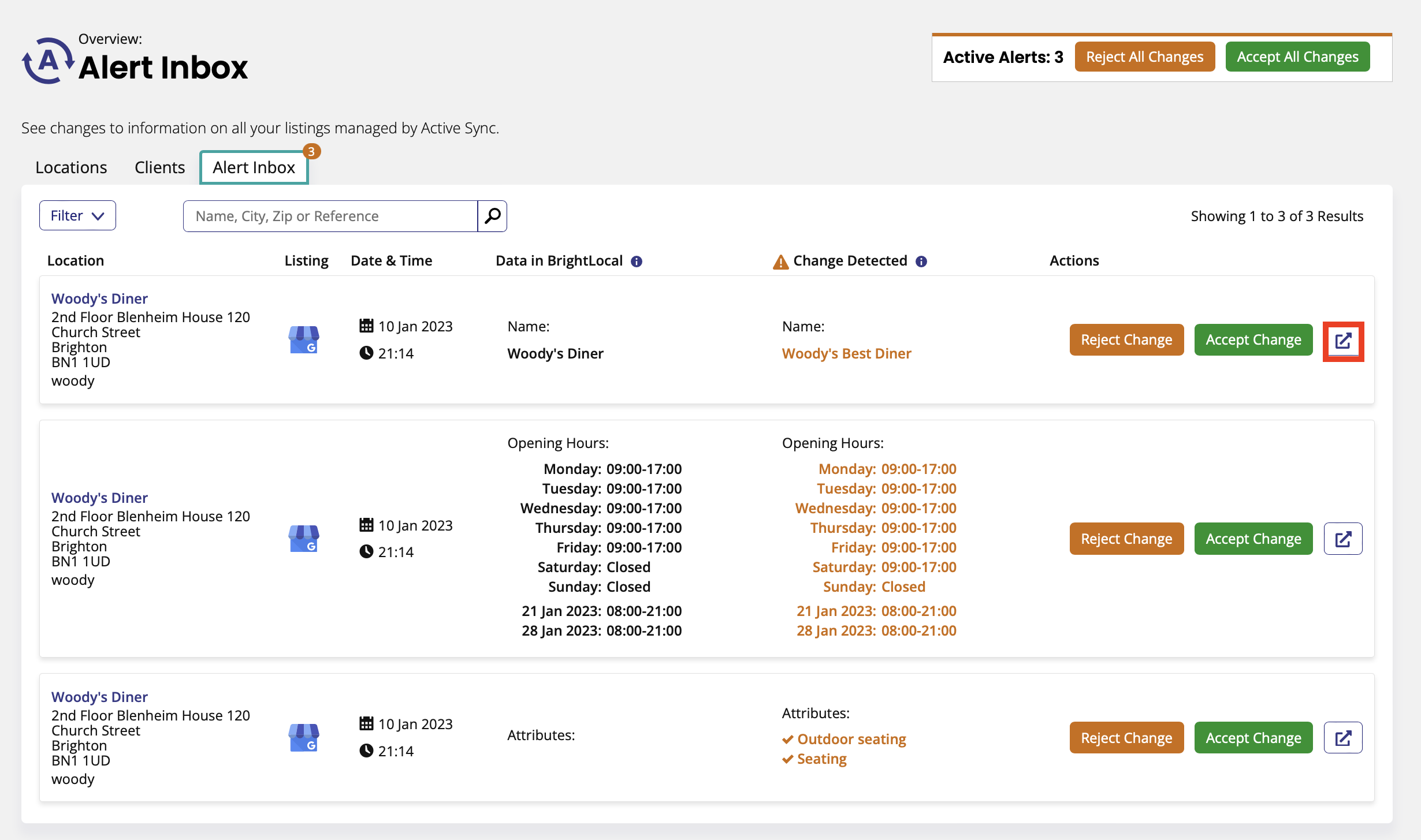Click the notification badge showing 3
This screenshot has width=1421, height=840.
click(311, 151)
